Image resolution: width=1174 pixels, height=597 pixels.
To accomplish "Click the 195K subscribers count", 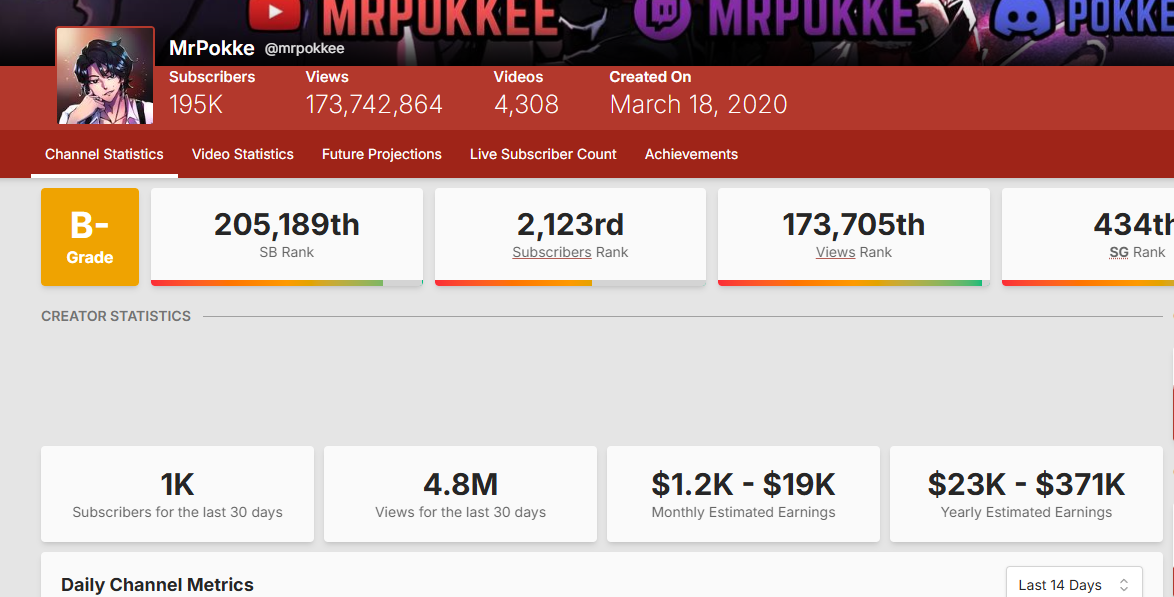I will coord(196,104).
